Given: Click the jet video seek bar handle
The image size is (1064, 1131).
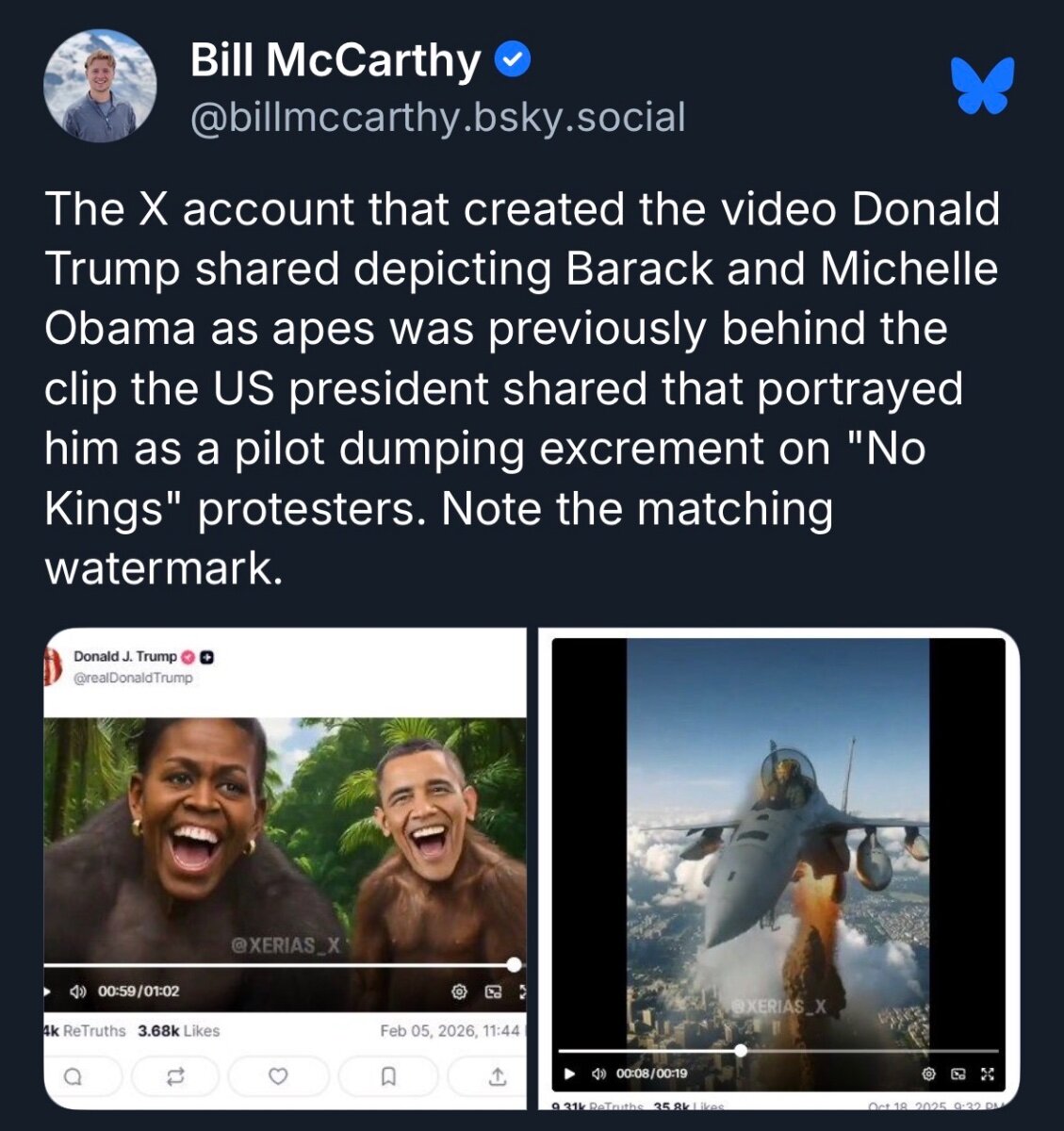Looking at the screenshot, I should pos(741,1050).
